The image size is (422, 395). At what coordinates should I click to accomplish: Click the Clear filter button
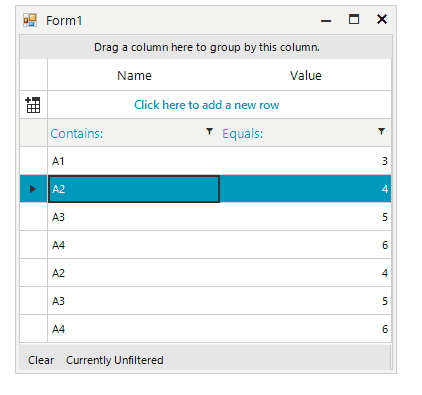point(41,360)
